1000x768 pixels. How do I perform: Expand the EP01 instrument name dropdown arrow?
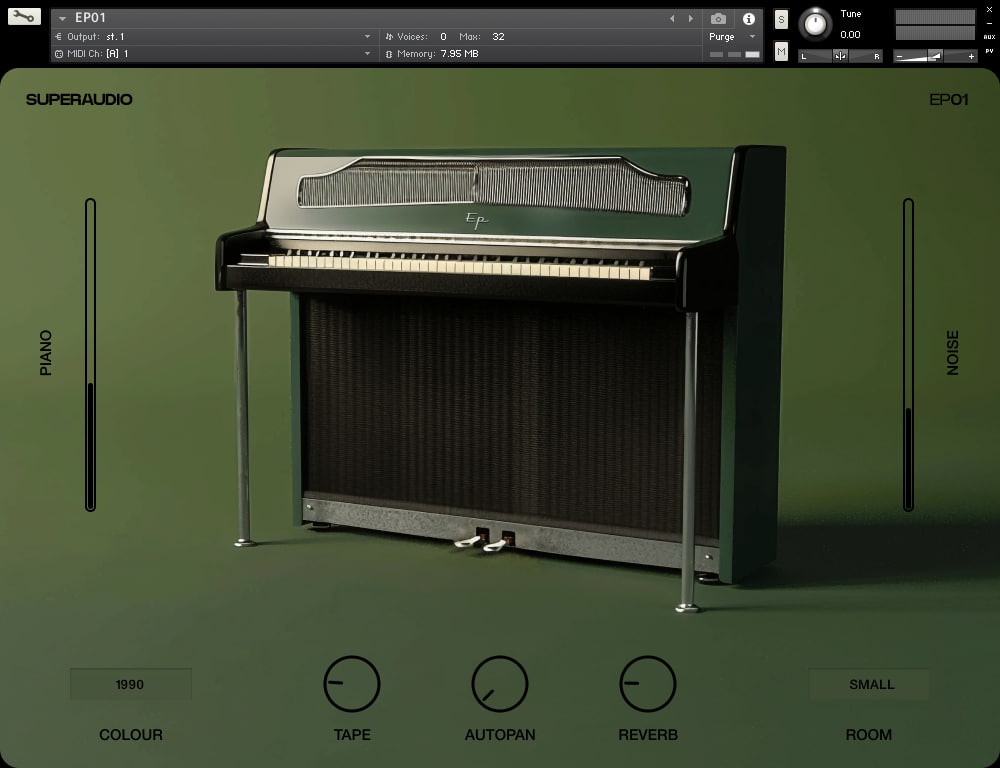(63, 18)
